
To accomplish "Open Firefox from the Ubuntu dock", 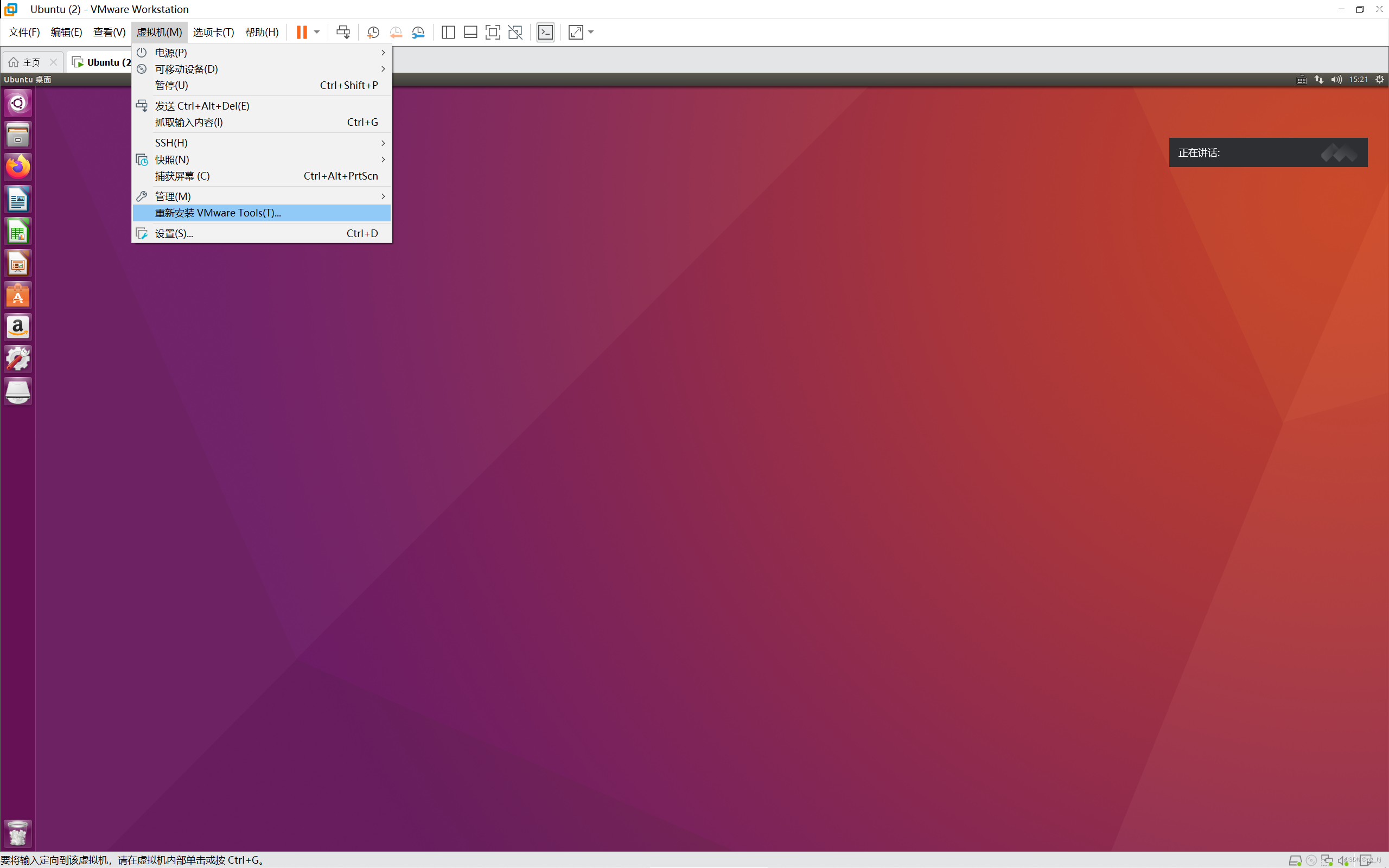I will (x=18, y=167).
